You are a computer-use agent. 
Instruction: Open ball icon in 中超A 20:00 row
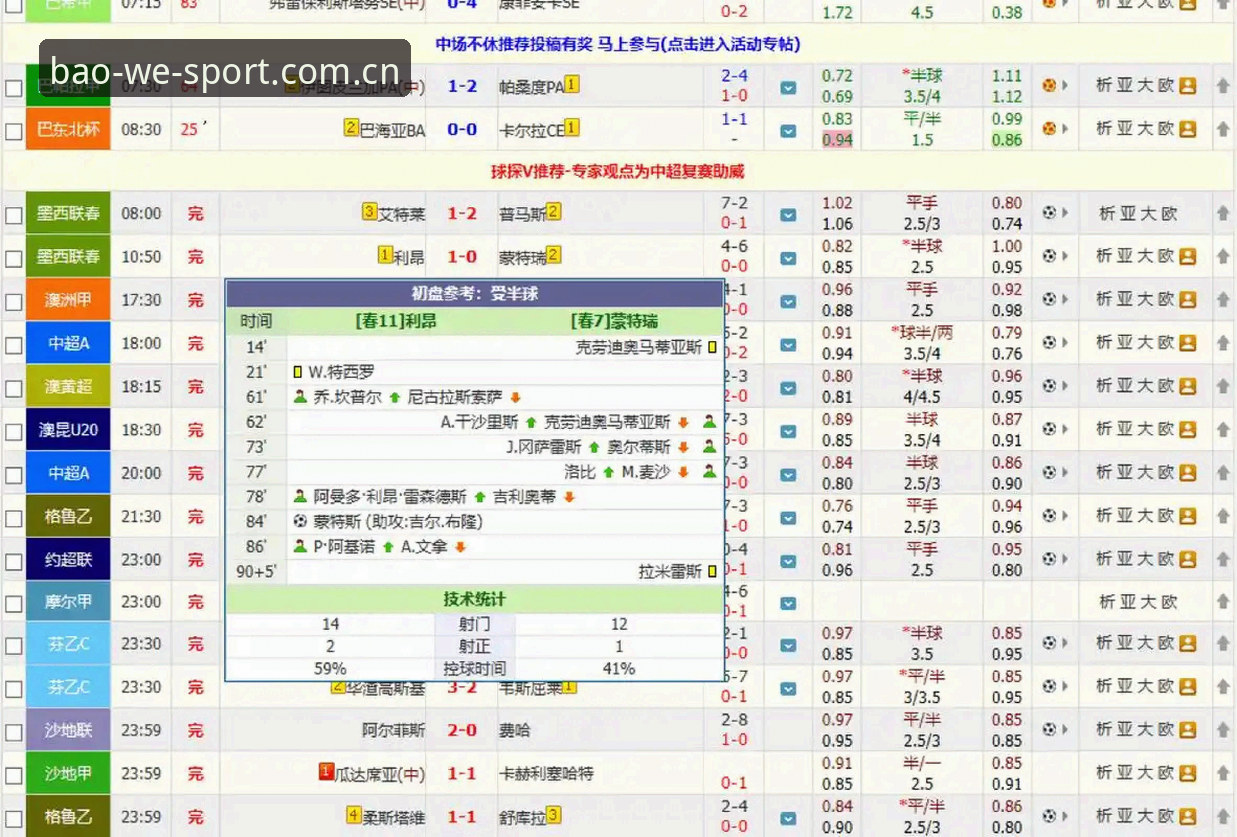click(1048, 472)
